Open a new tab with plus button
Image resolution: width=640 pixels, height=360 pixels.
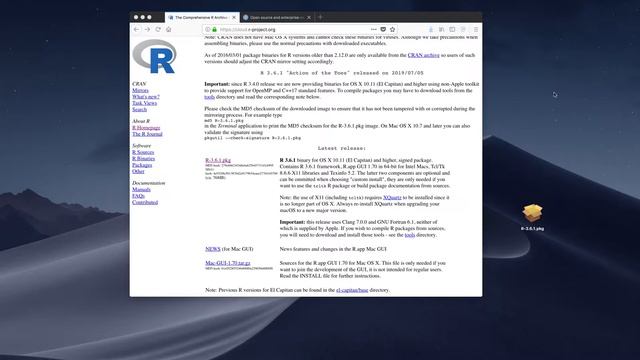point(320,17)
